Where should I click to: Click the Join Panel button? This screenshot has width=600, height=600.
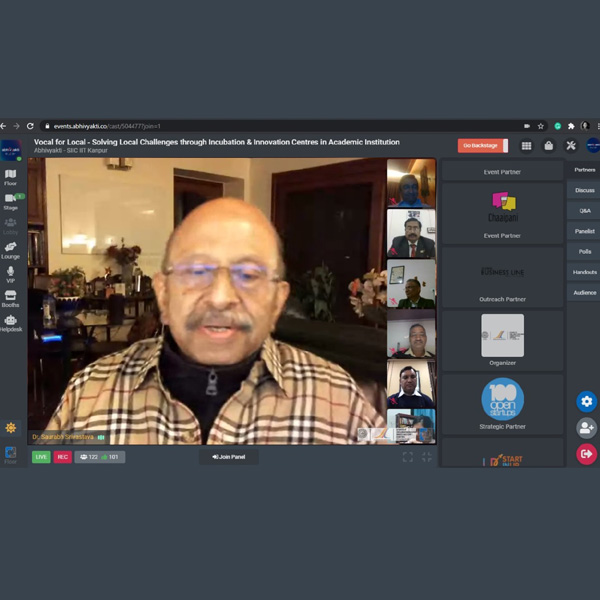pyautogui.click(x=229, y=457)
